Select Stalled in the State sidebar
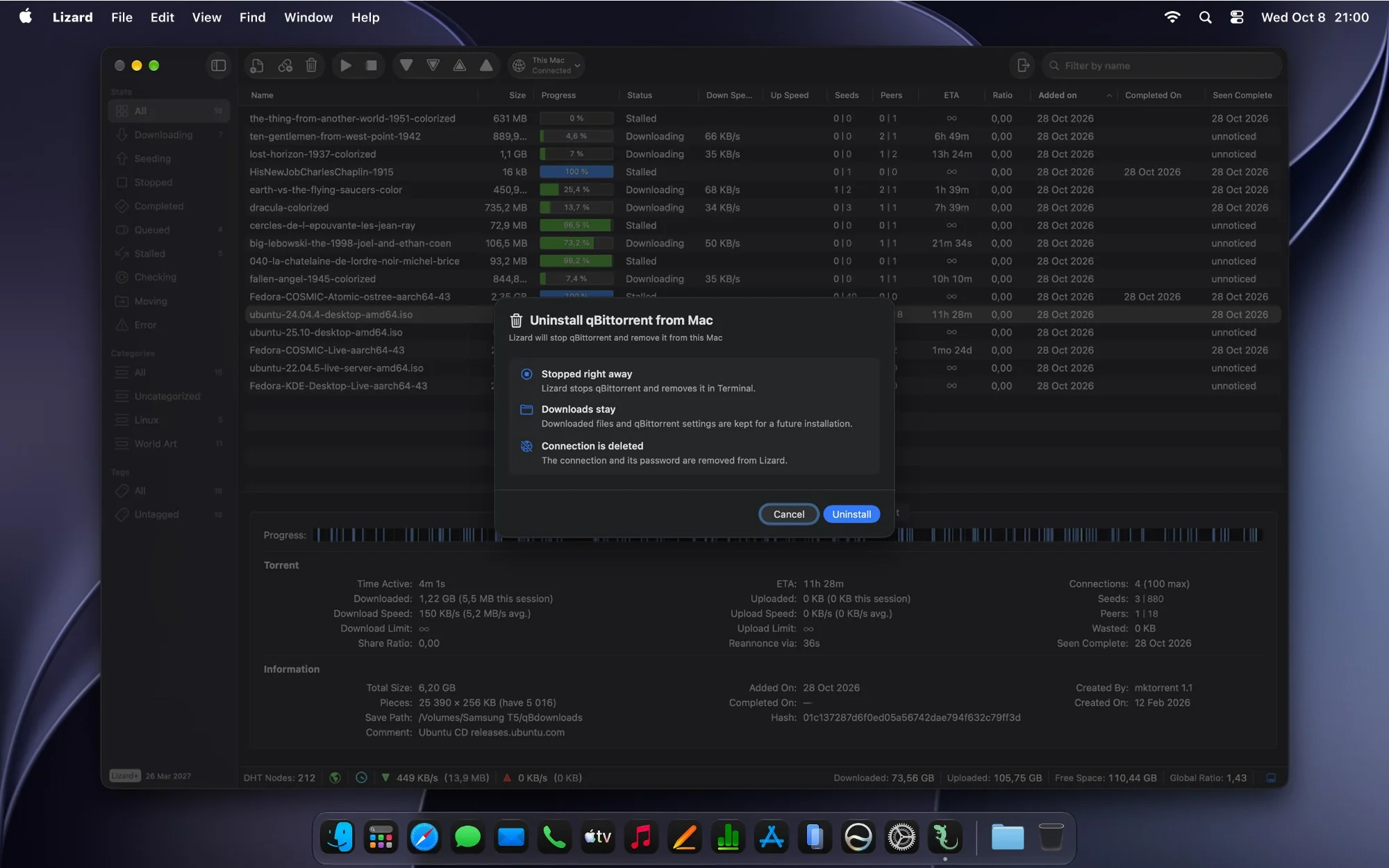1389x868 pixels. click(169, 253)
